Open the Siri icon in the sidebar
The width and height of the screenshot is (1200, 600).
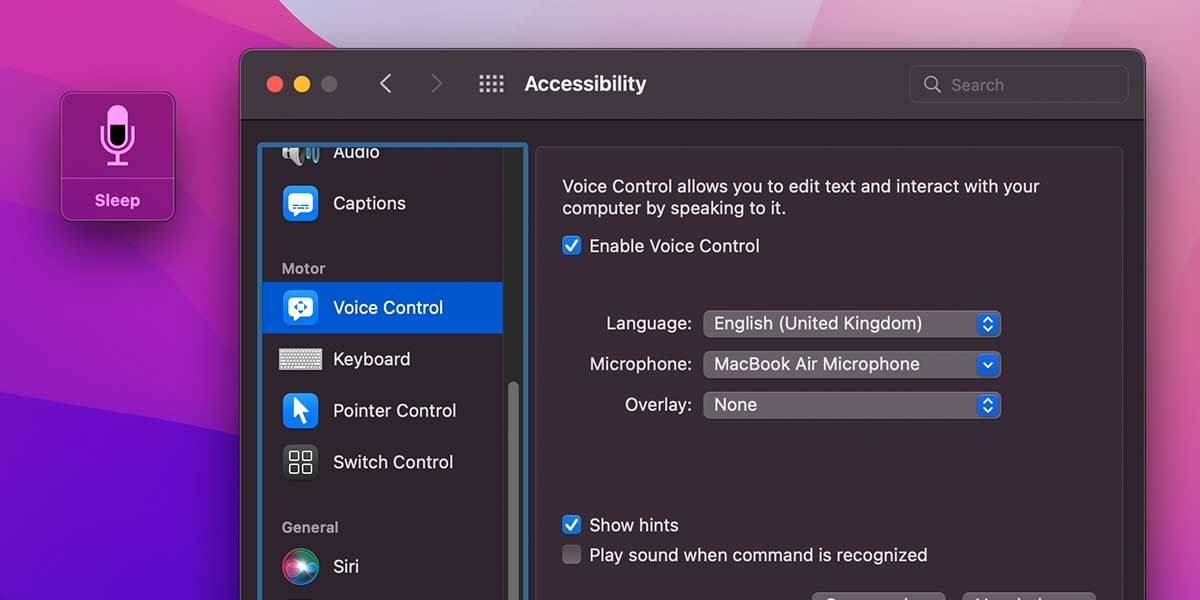pos(300,566)
